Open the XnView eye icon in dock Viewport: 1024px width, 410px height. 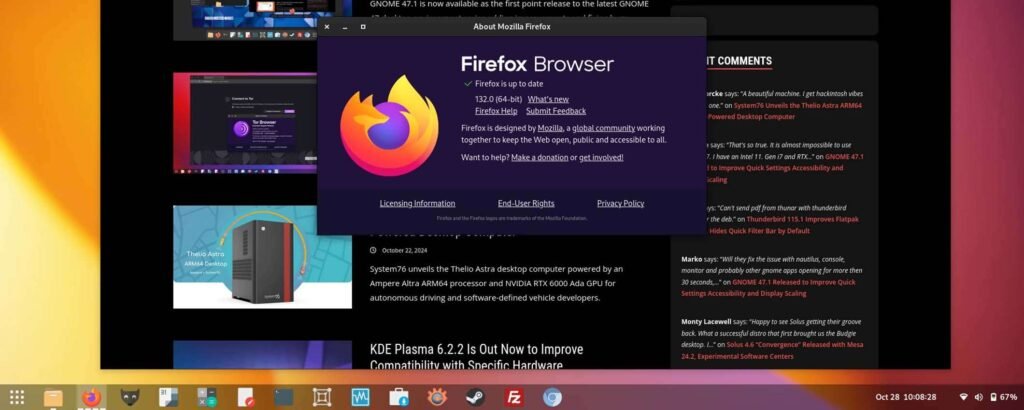pyautogui.click(x=437, y=397)
